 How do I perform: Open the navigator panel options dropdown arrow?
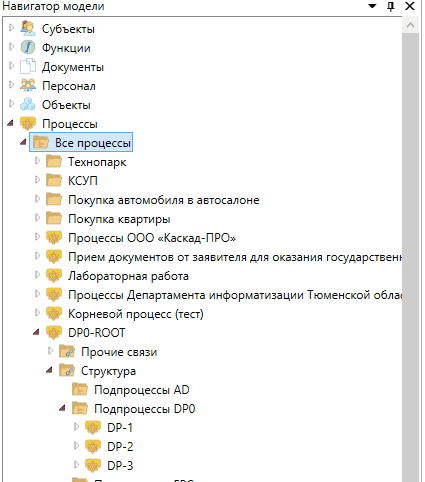point(372,6)
